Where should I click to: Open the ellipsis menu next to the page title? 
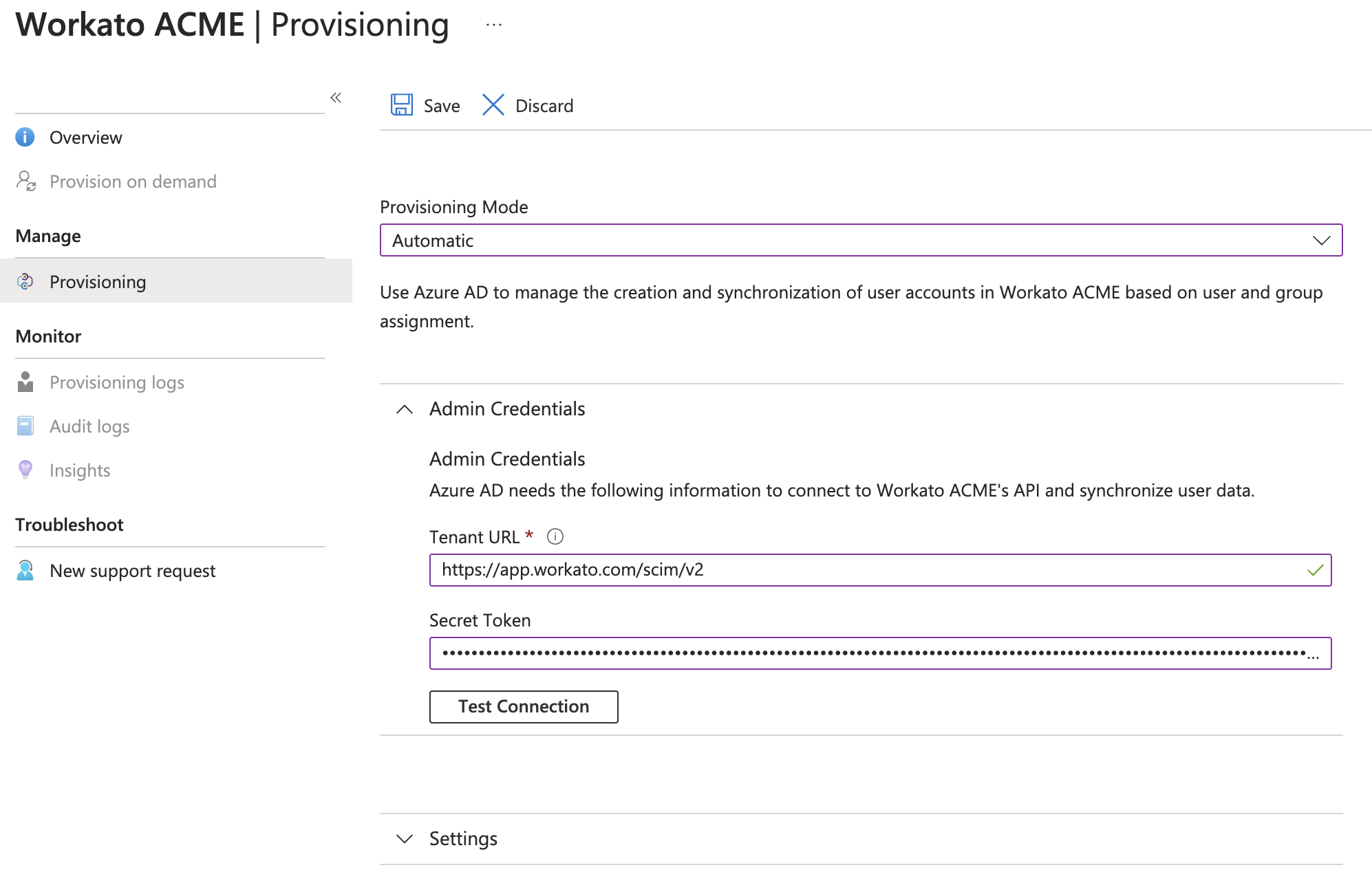pos(493,25)
